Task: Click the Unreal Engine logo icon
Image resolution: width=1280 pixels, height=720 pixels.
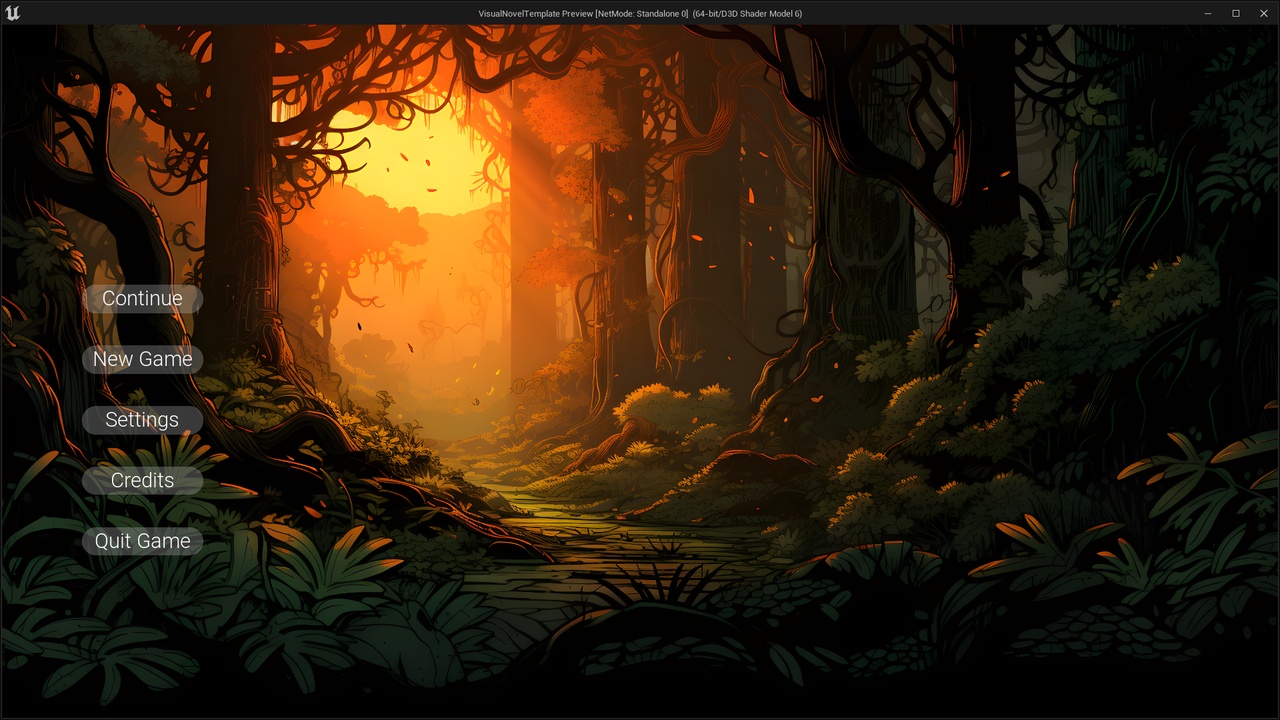Action: pyautogui.click(x=12, y=13)
